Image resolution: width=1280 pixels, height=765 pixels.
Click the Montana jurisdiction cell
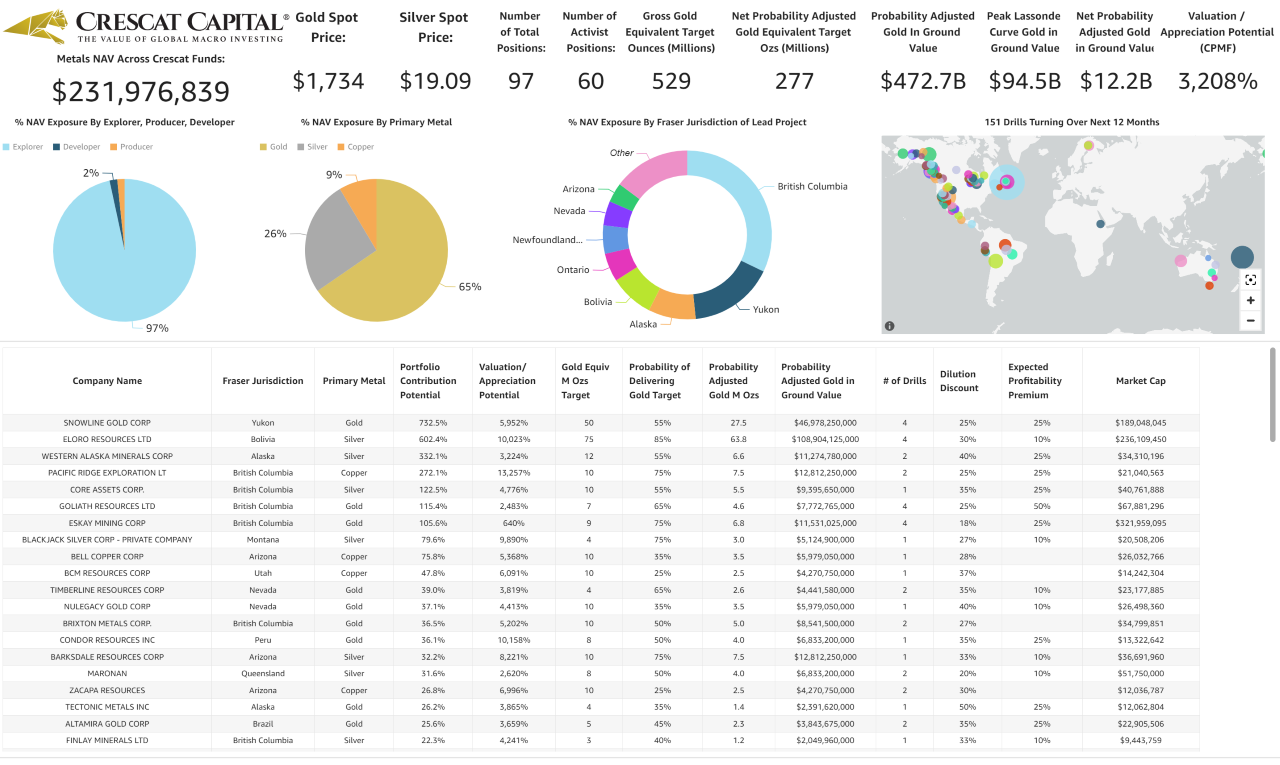click(x=263, y=540)
